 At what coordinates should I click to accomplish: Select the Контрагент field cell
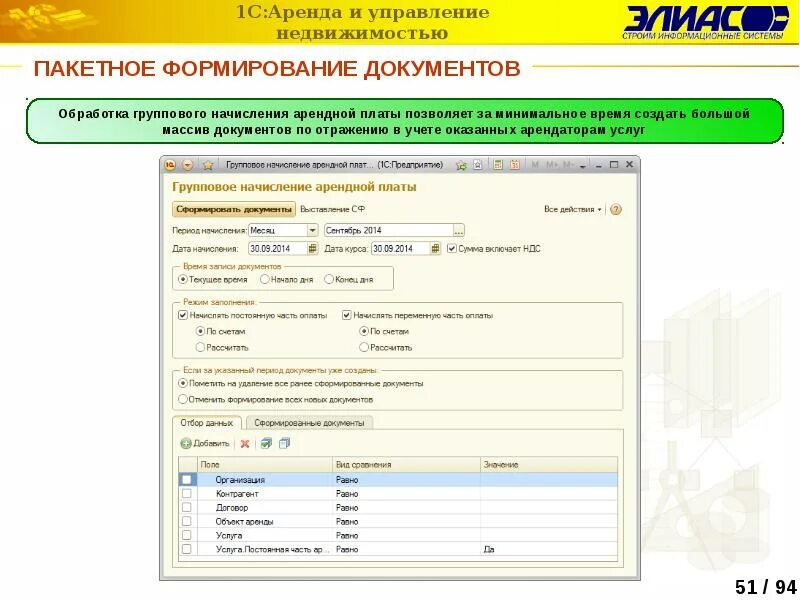265,493
